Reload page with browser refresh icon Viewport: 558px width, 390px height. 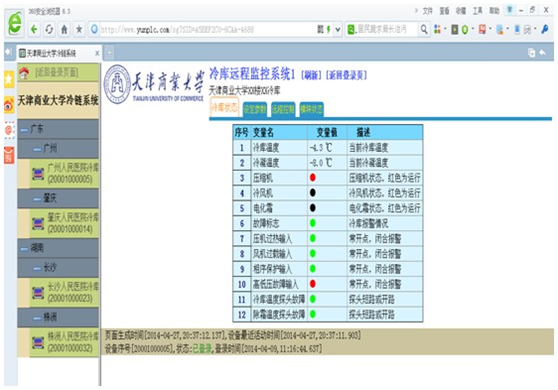point(49,30)
